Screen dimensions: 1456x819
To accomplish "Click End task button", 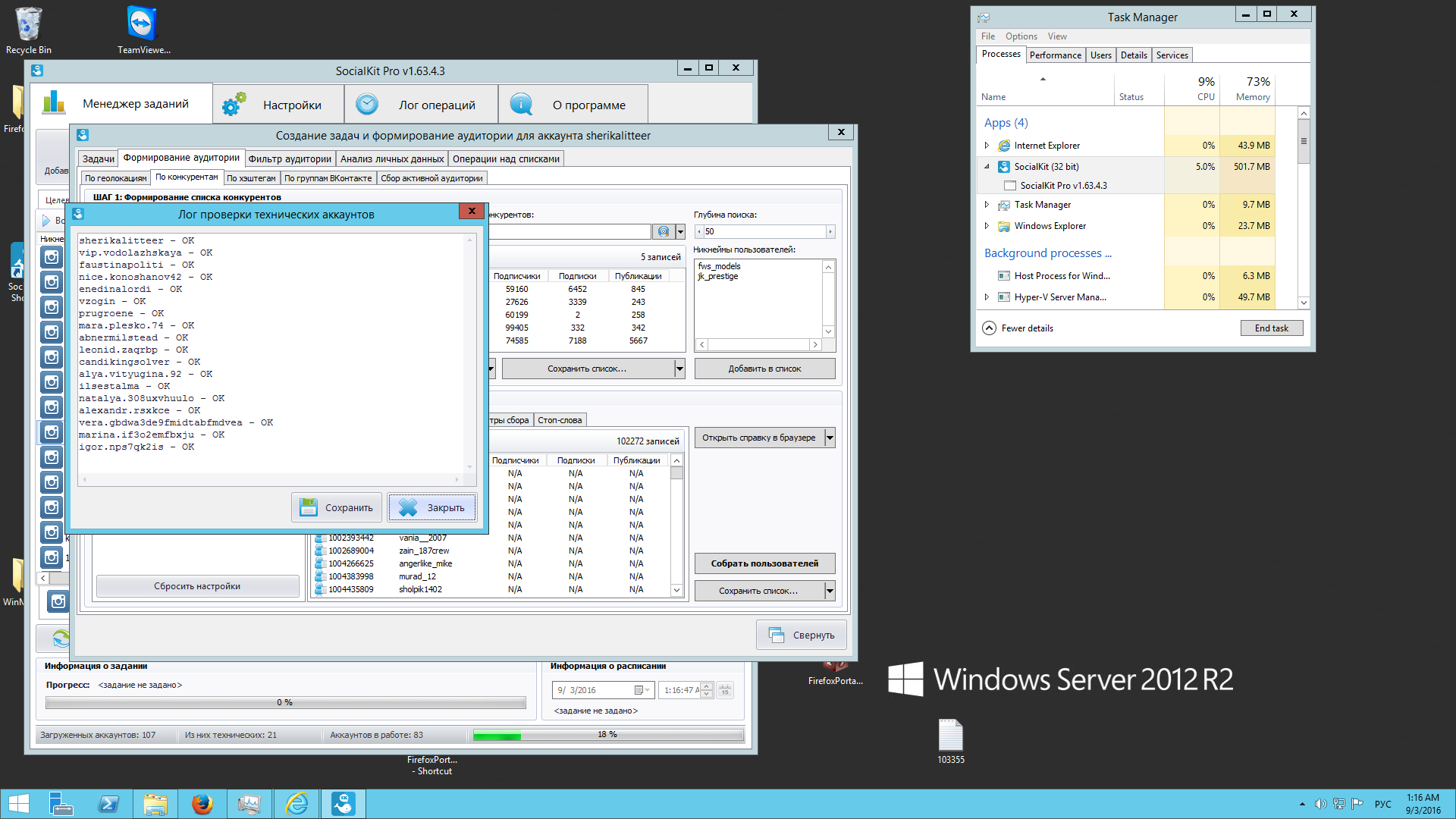I will pyautogui.click(x=1271, y=328).
